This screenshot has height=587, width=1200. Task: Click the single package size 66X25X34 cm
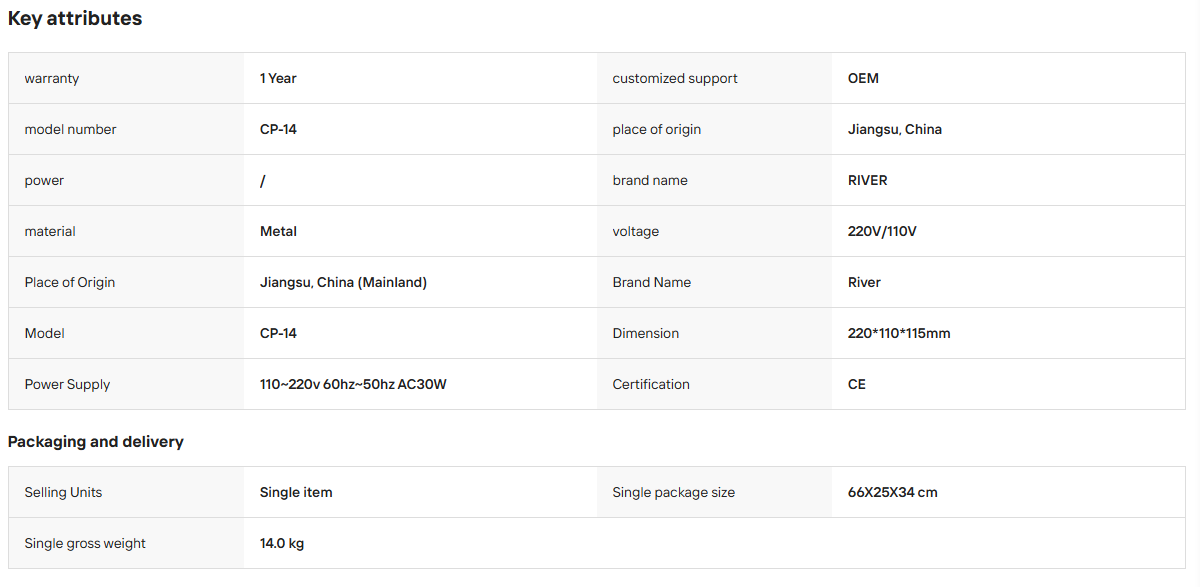(x=893, y=492)
